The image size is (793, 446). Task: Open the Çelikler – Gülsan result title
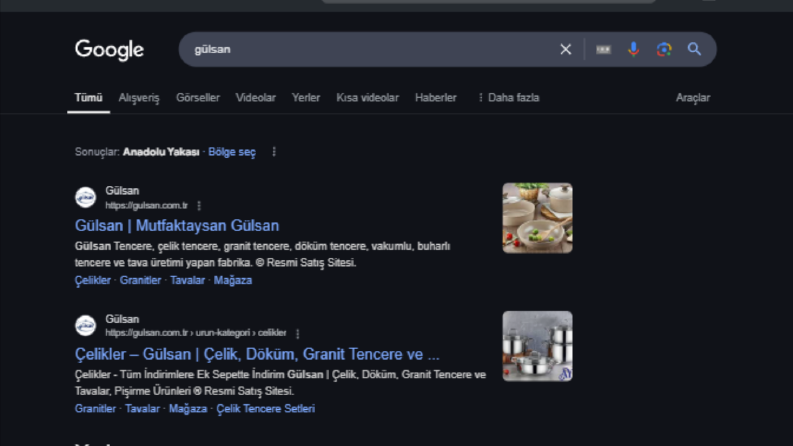pyautogui.click(x=257, y=354)
